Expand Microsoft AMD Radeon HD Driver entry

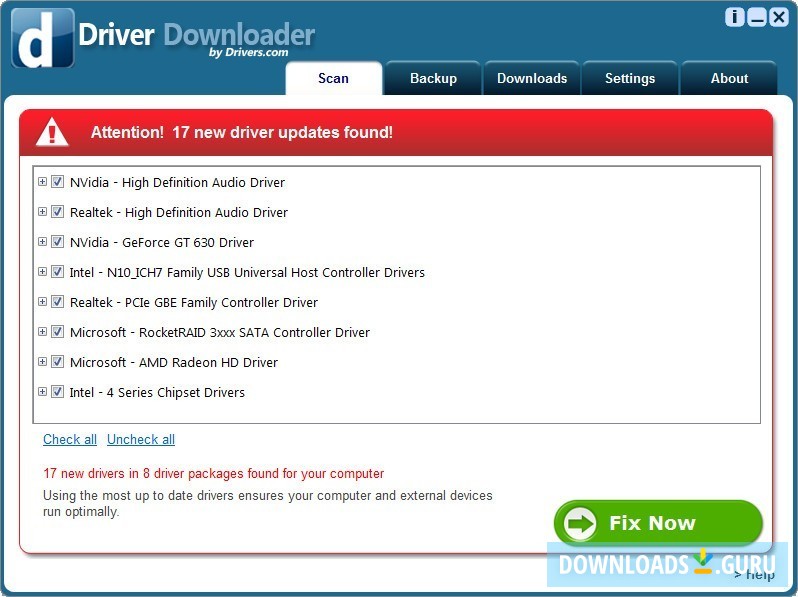click(42, 362)
